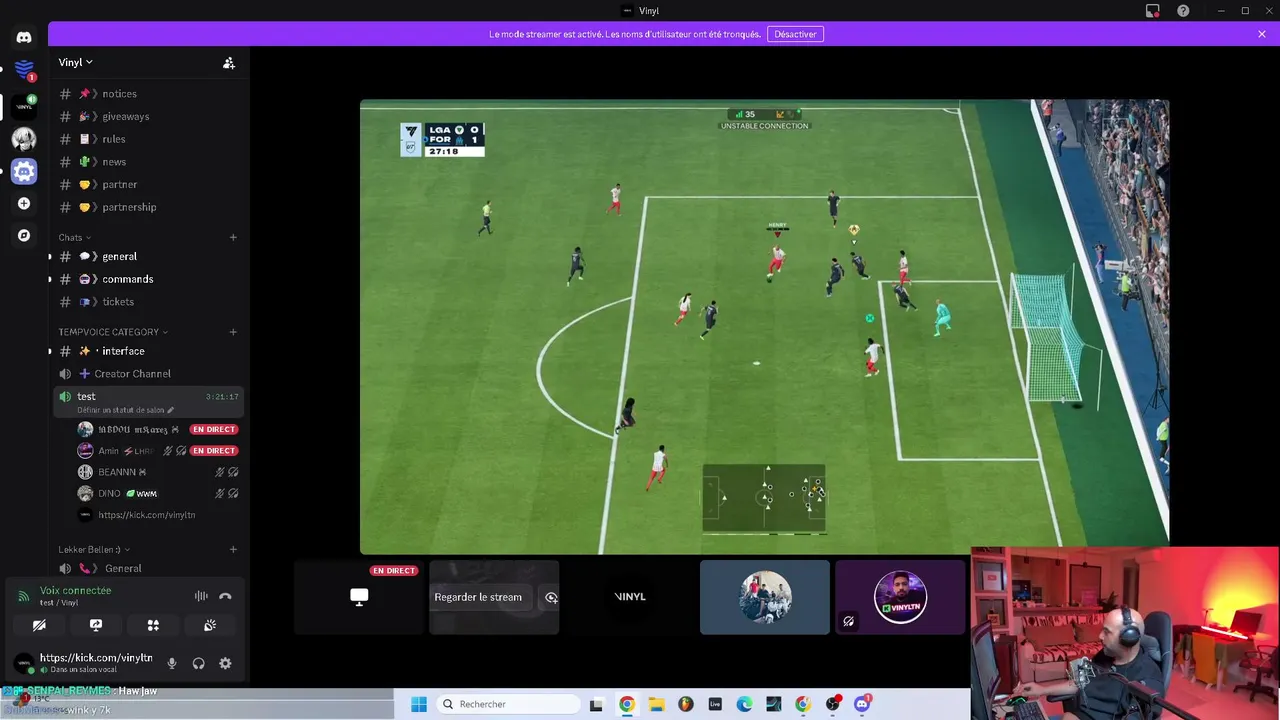Image resolution: width=1280 pixels, height=720 pixels.
Task: Open the tickets channel
Action: coord(148,302)
